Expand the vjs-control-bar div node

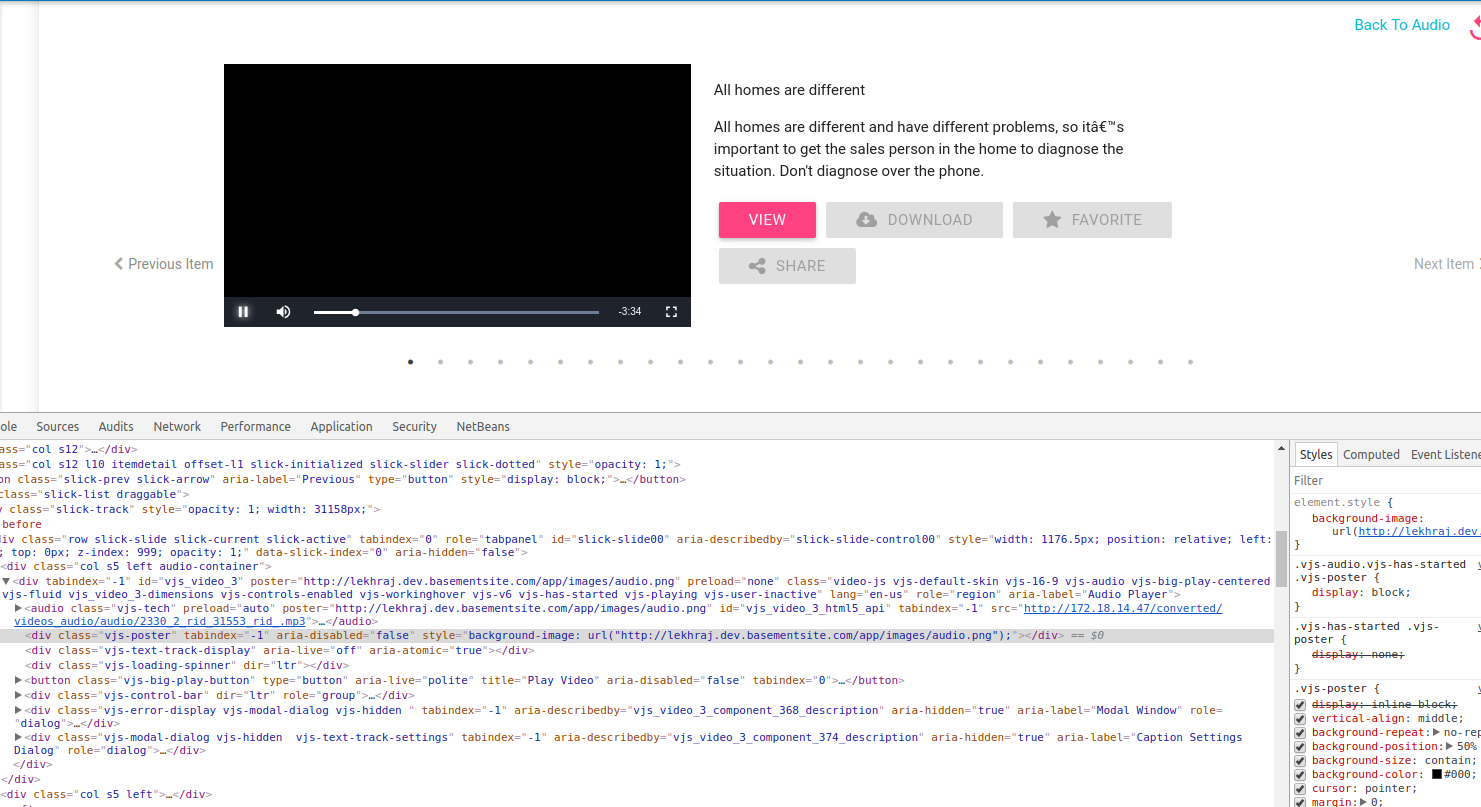click(18, 694)
